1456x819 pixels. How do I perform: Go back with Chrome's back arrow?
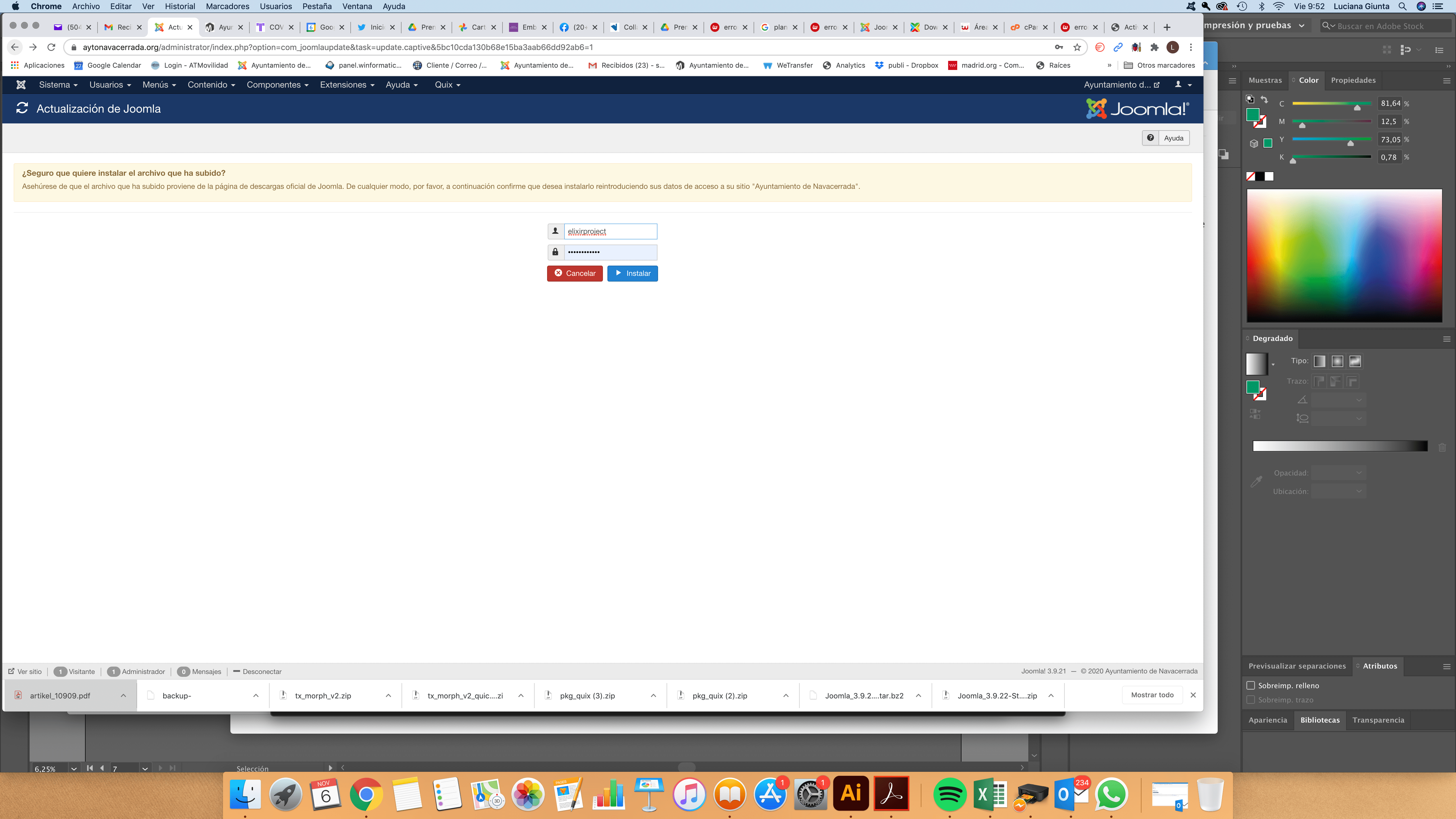pyautogui.click(x=15, y=47)
